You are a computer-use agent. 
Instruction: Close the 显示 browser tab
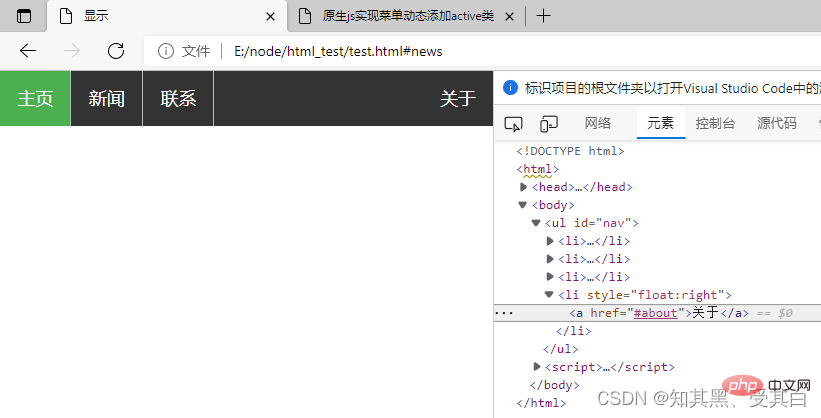tap(270, 17)
